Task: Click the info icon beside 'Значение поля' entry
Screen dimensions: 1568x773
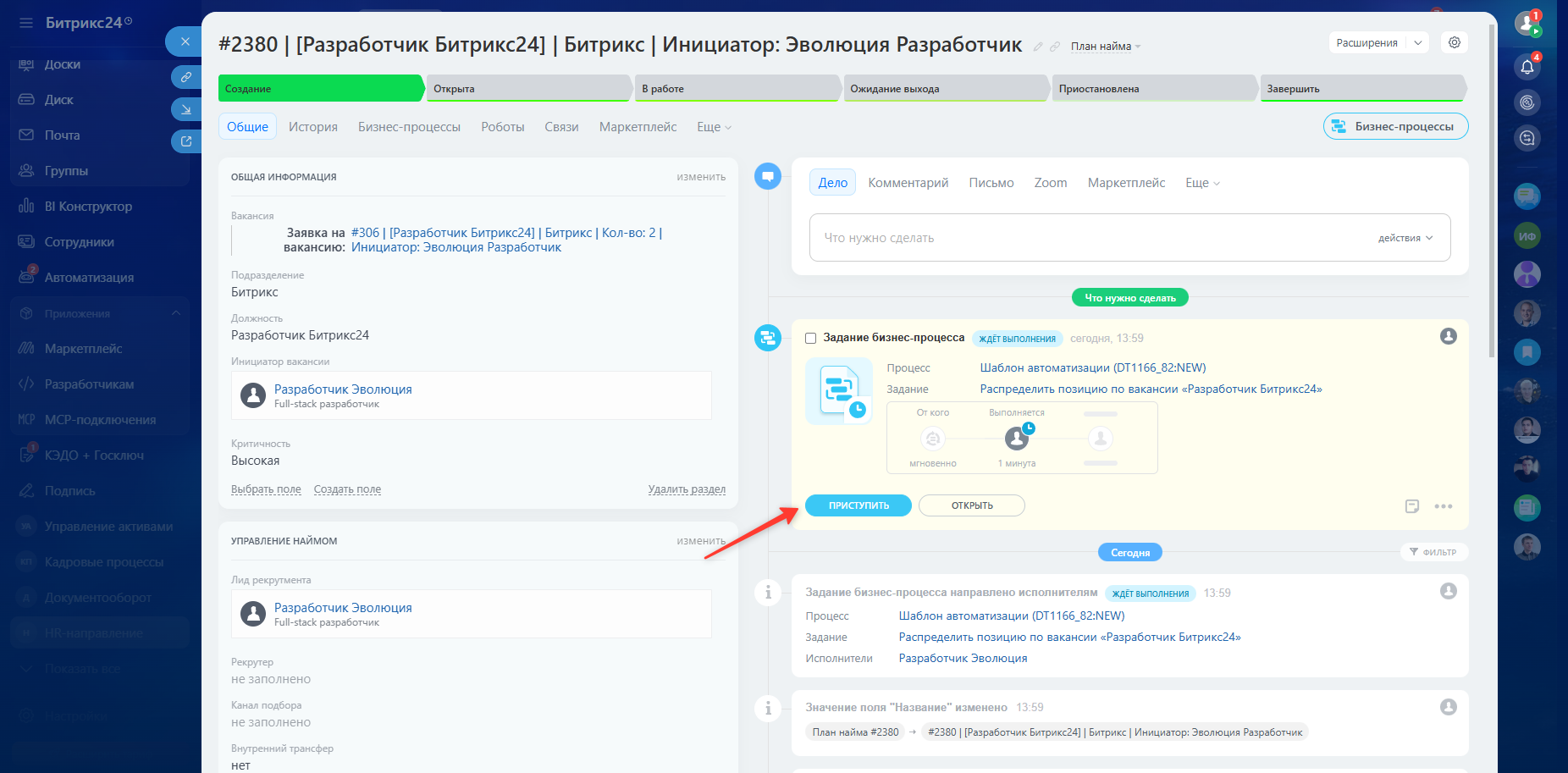Action: point(768,708)
